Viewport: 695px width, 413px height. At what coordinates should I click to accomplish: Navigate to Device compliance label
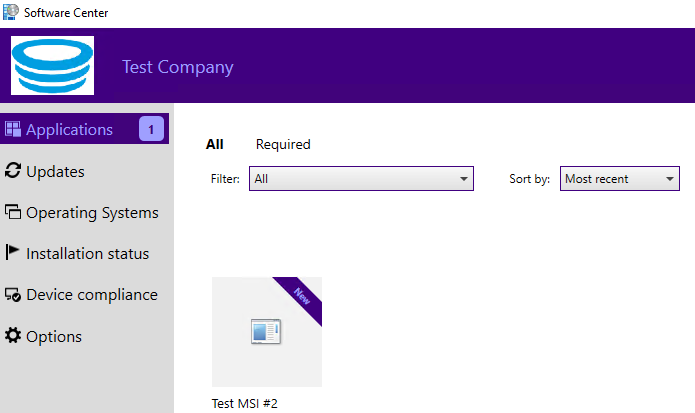pyautogui.click(x=92, y=295)
